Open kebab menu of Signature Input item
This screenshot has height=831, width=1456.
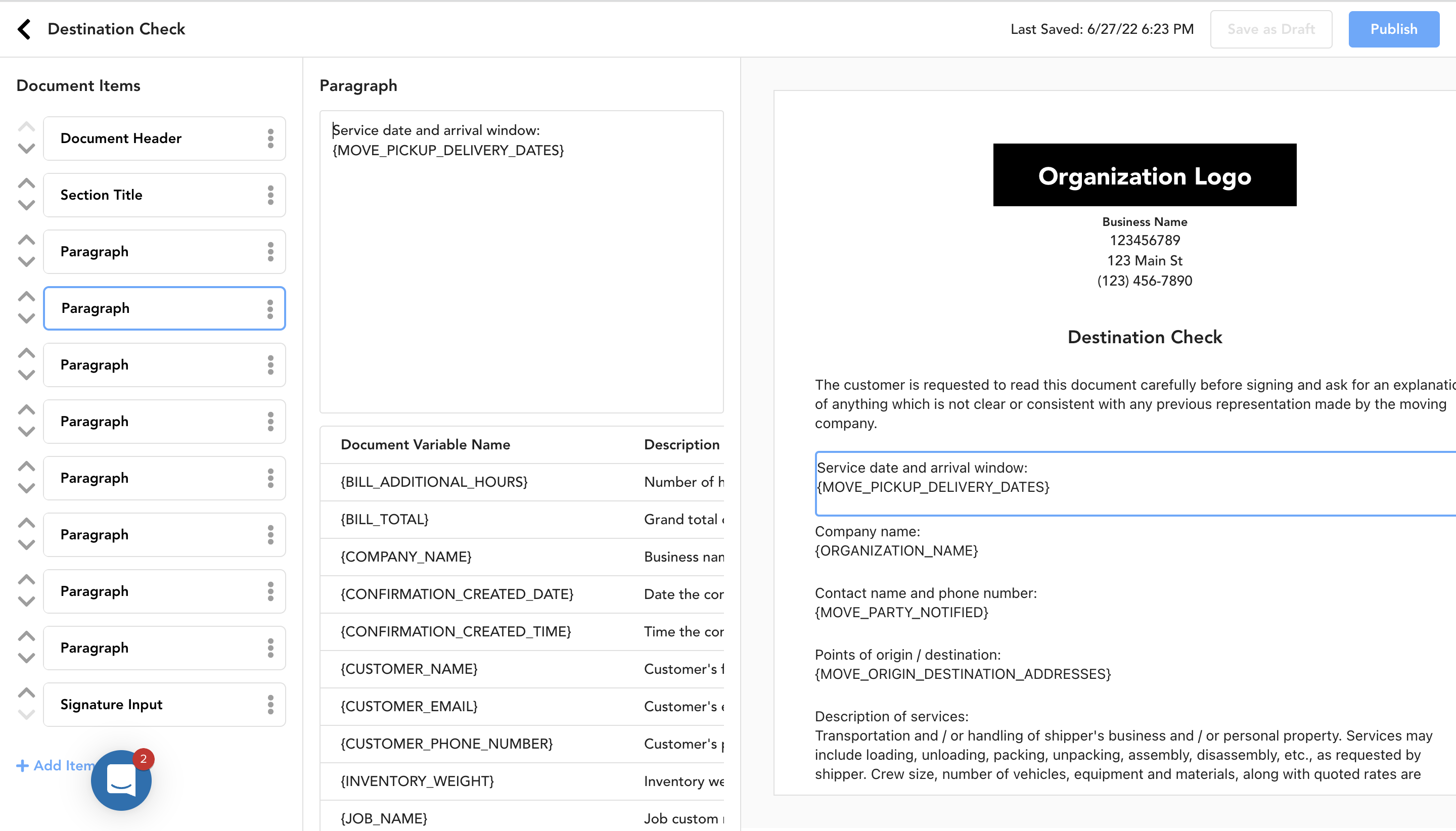point(270,705)
